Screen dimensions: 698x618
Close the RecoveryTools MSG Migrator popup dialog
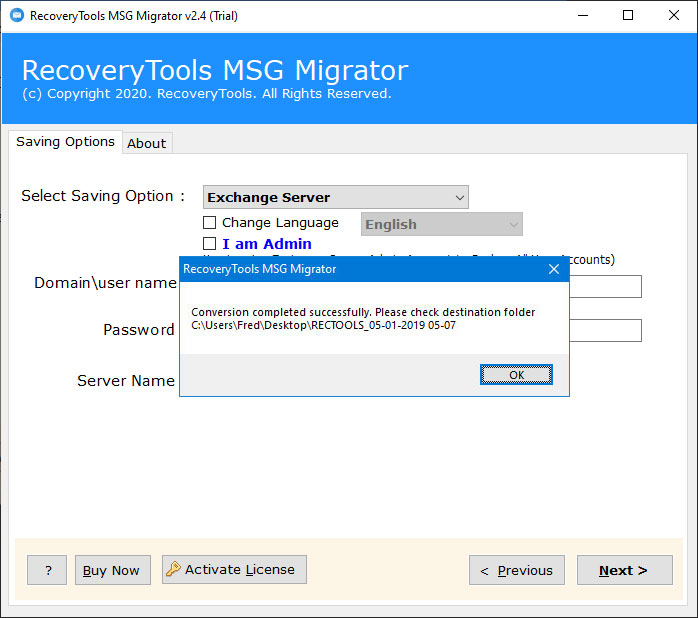pyautogui.click(x=553, y=269)
